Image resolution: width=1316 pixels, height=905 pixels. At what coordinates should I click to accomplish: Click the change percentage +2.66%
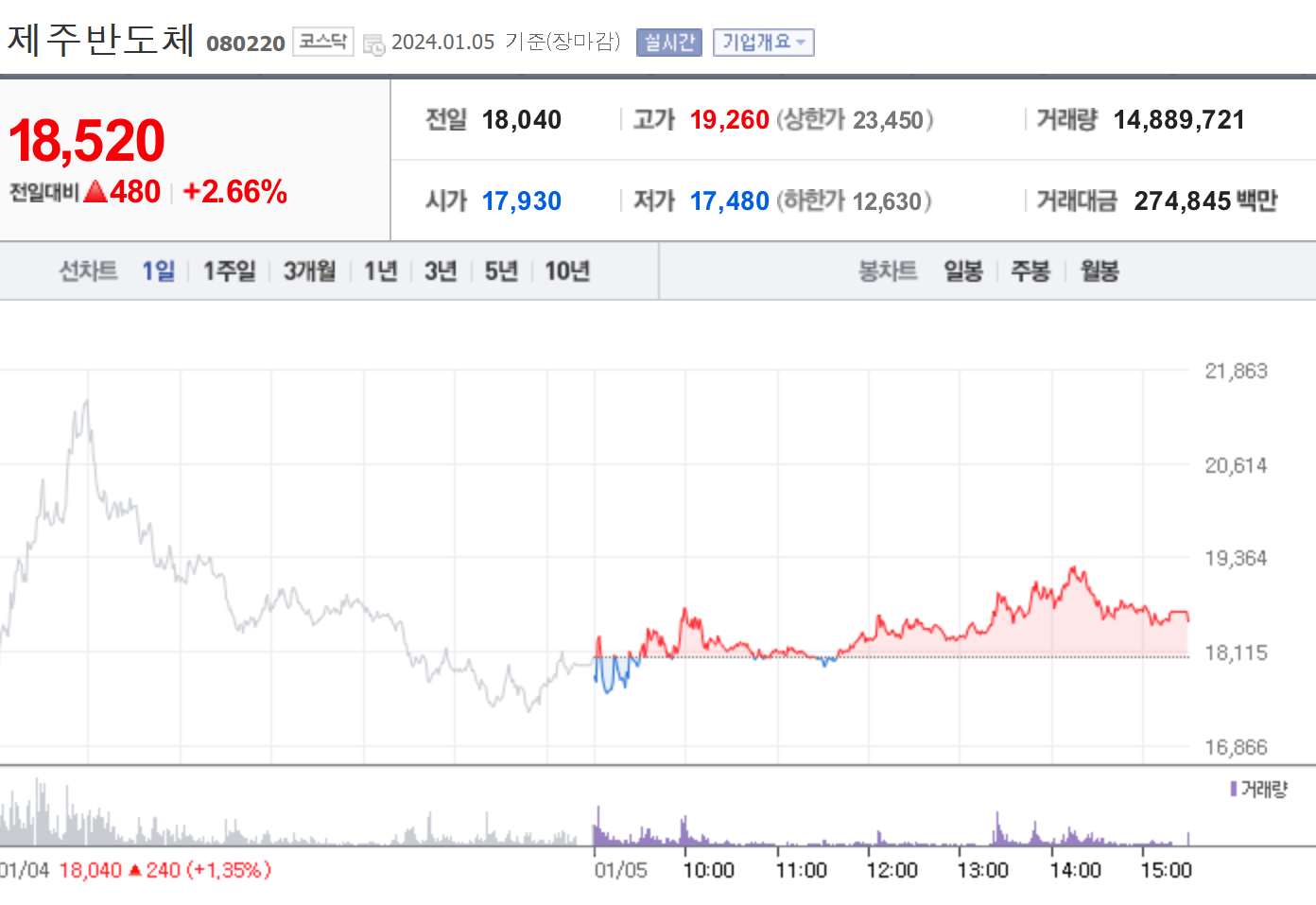(x=235, y=192)
